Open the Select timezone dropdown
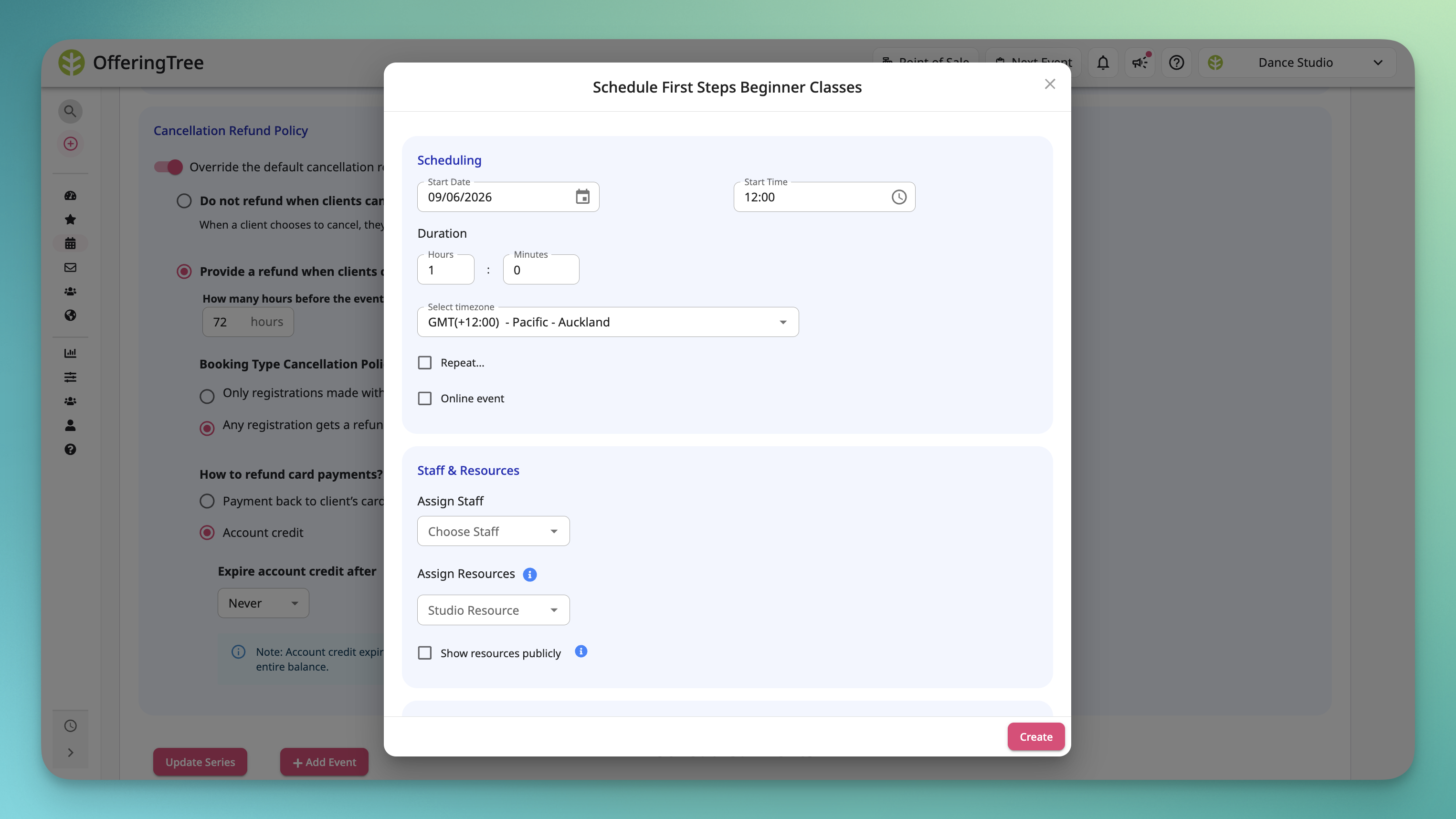Image resolution: width=1456 pixels, height=819 pixels. [608, 322]
